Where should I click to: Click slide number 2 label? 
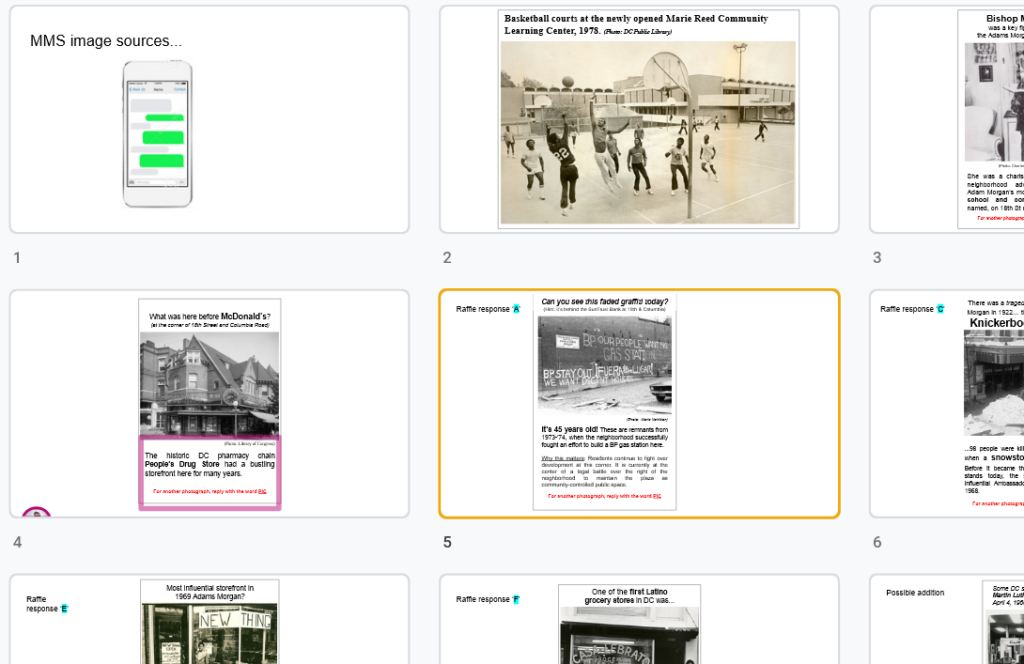click(447, 257)
